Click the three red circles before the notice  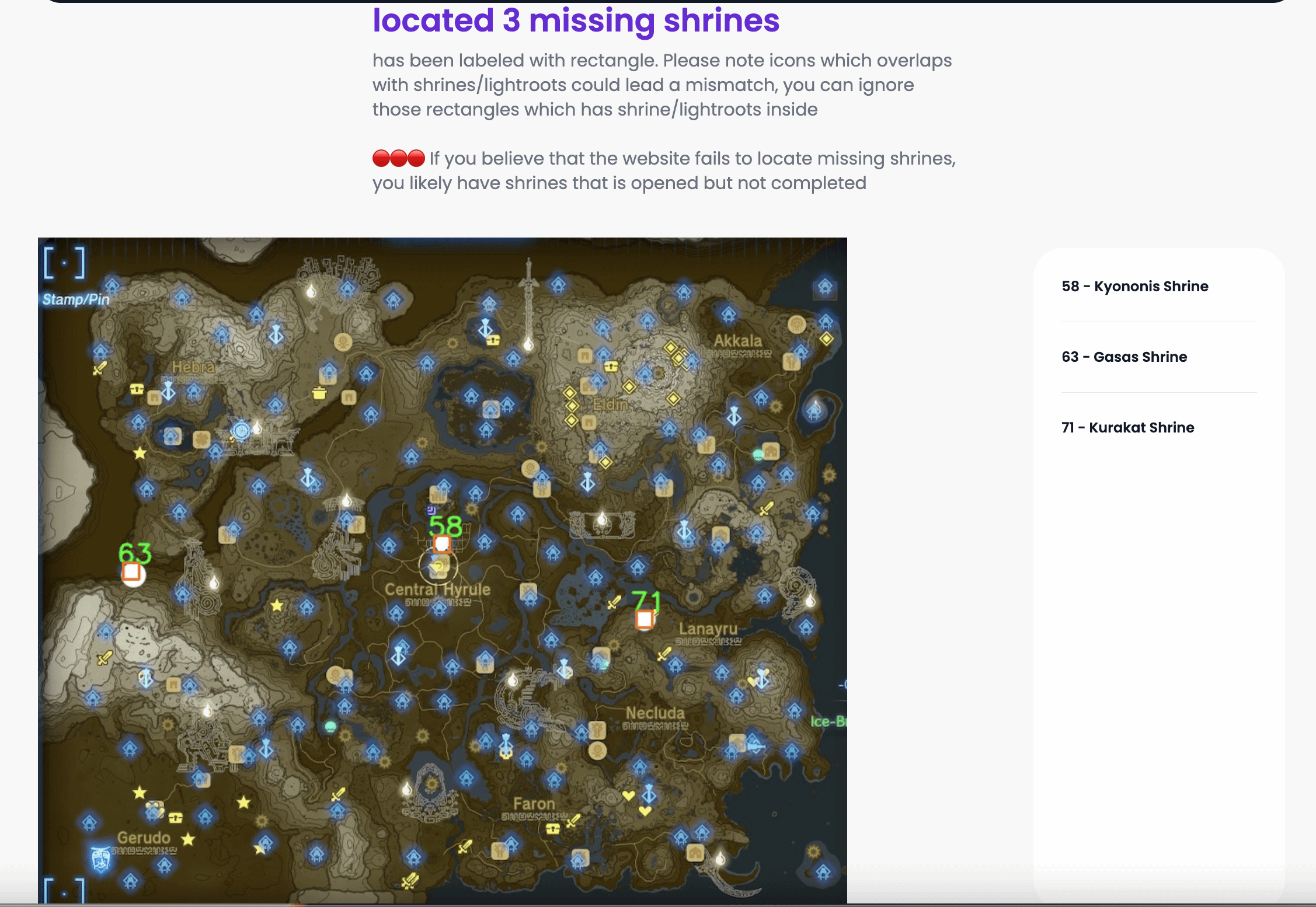399,158
